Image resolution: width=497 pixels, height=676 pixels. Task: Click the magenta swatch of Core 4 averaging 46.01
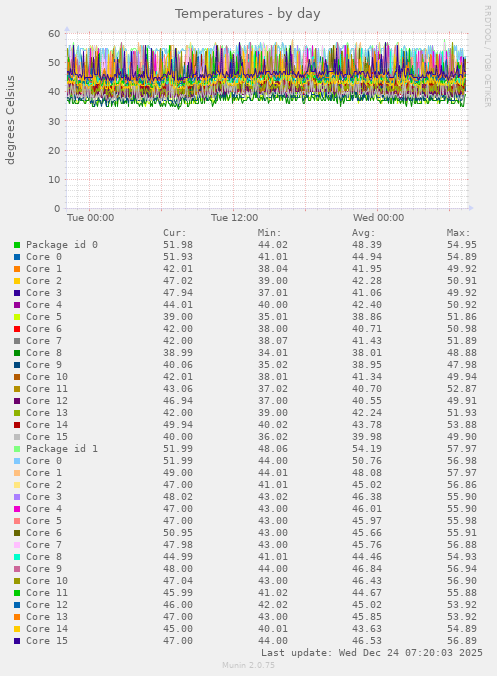coord(17,509)
